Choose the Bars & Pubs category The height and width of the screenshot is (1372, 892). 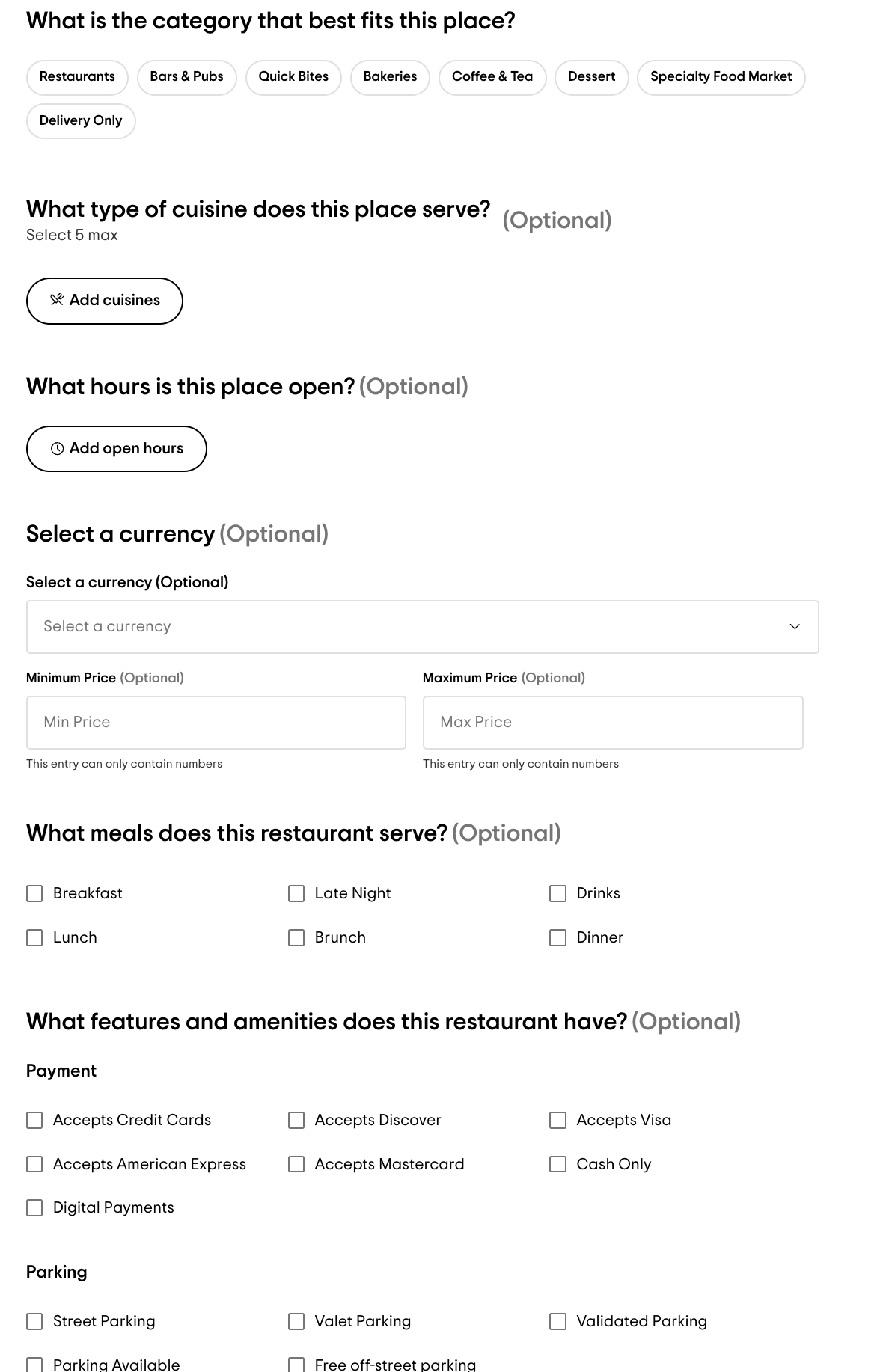186,77
